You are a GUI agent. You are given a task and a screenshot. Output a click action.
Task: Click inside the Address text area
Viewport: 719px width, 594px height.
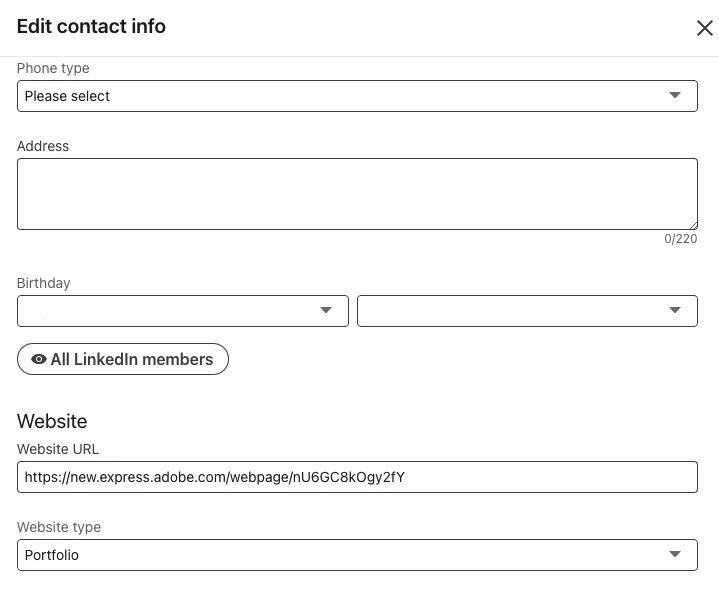click(356, 193)
